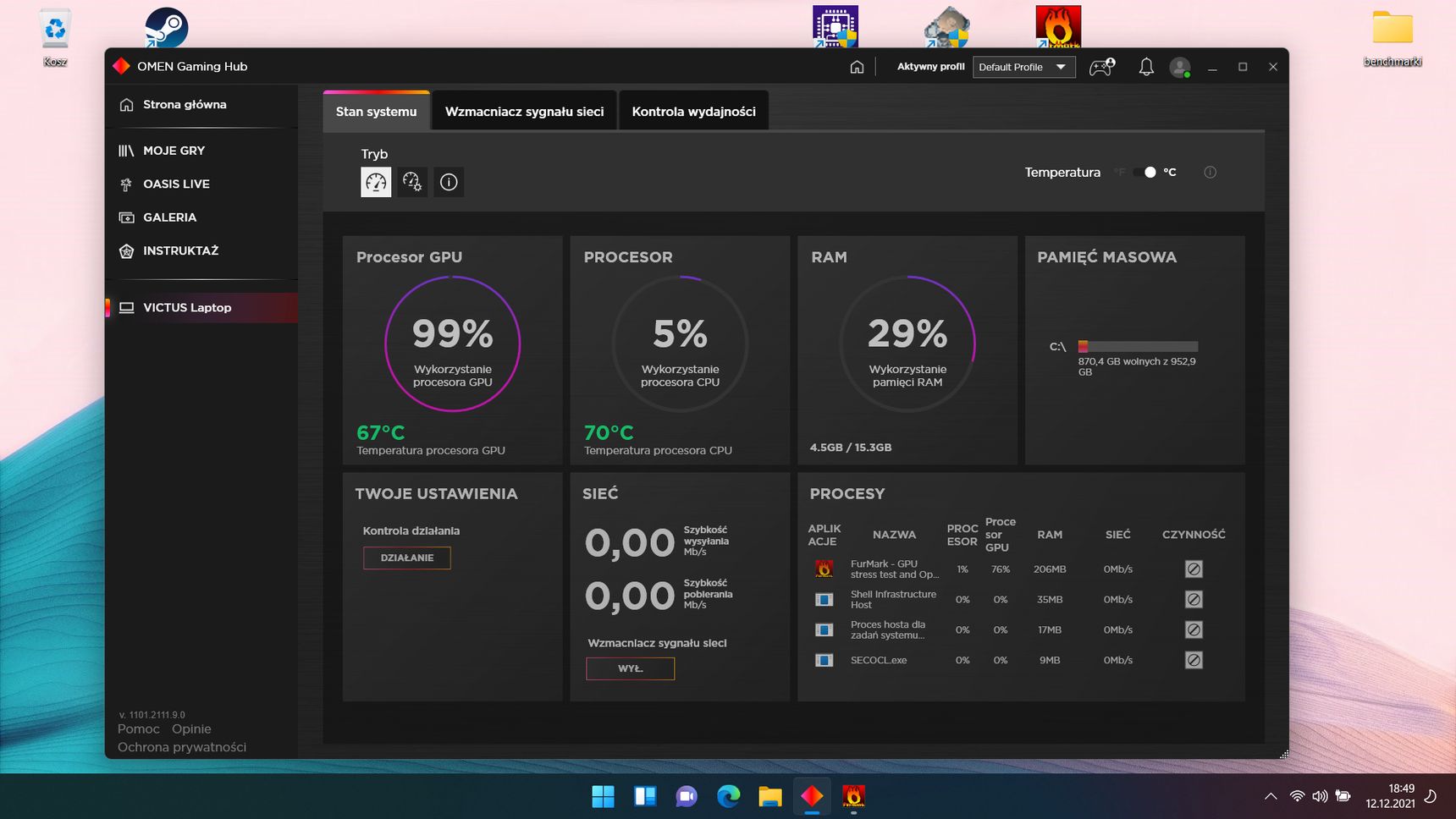Image resolution: width=1456 pixels, height=819 pixels.
Task: Click SECOCL.exe process name
Action: click(879, 660)
